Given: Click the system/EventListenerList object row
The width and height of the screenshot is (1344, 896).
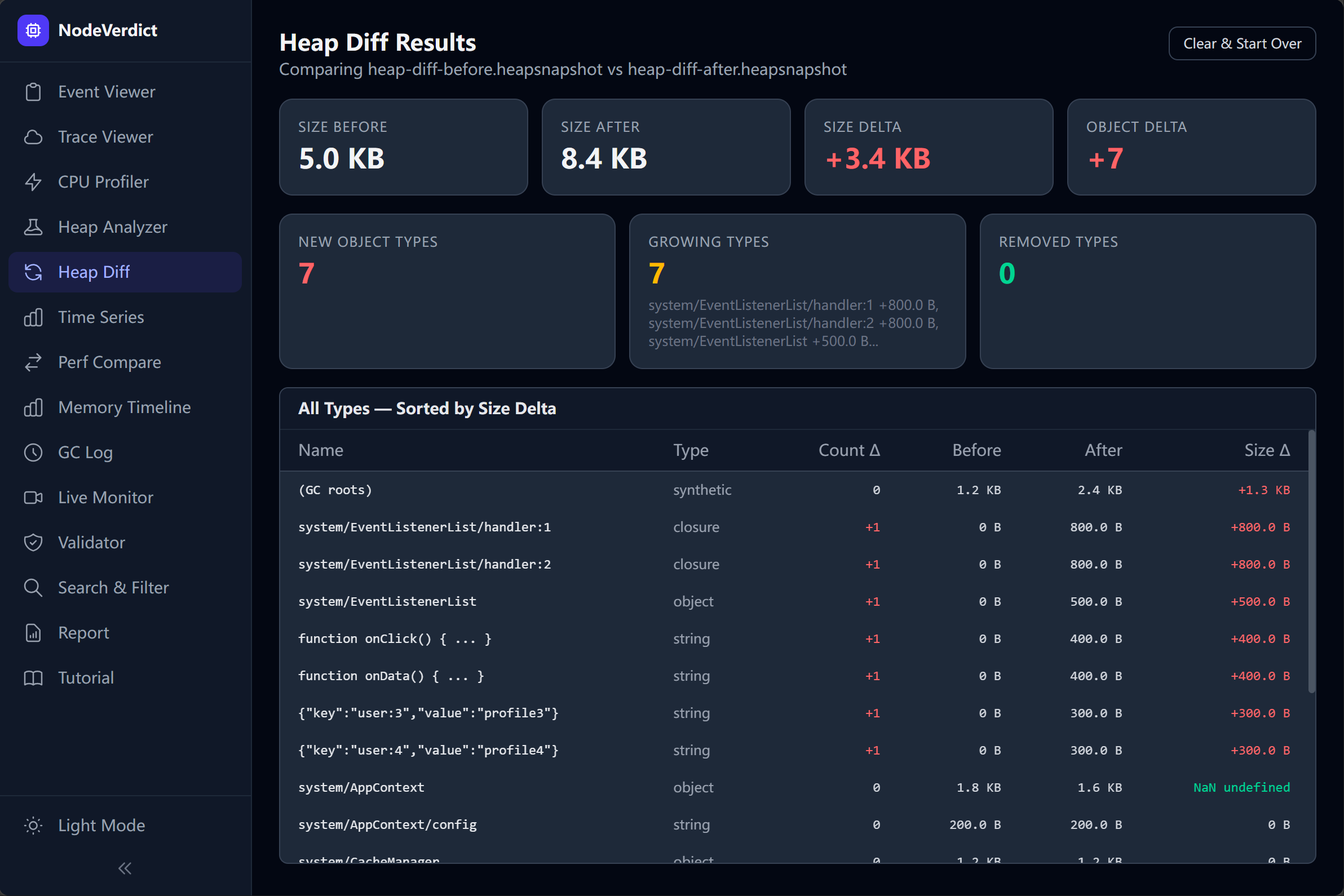Looking at the screenshot, I should point(793,602).
